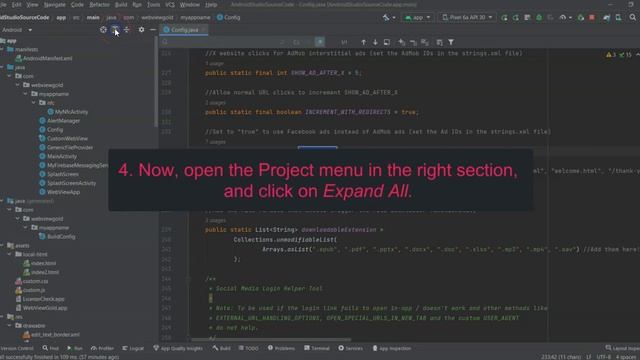Open Device Manager icon in toolbar
The width and height of the screenshot is (640, 360).
[618, 18]
